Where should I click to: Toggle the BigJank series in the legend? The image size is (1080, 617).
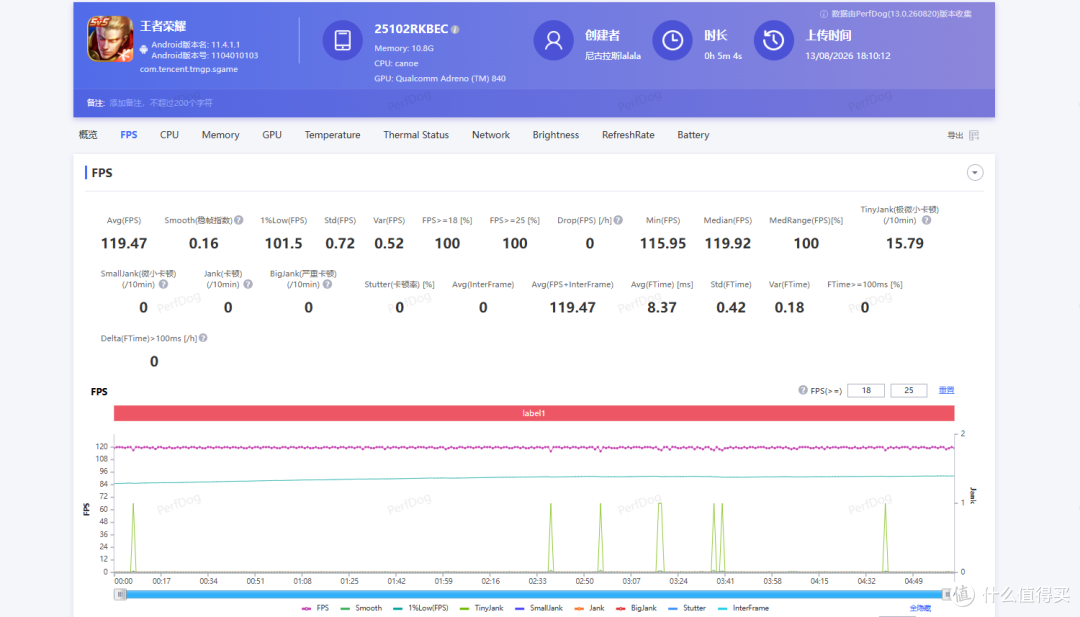click(x=636, y=608)
